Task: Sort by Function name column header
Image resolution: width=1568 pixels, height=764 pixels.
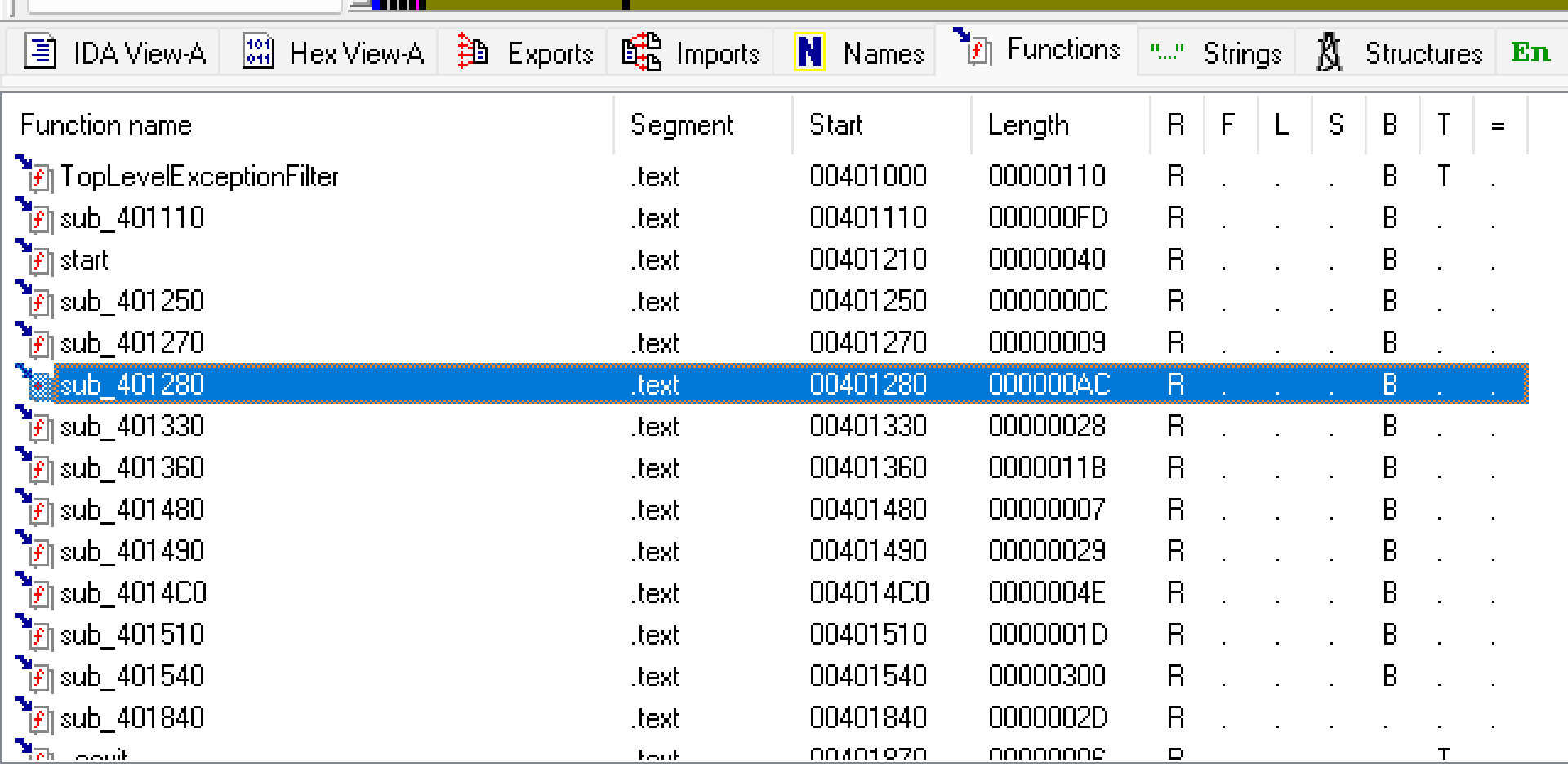Action: [x=310, y=125]
